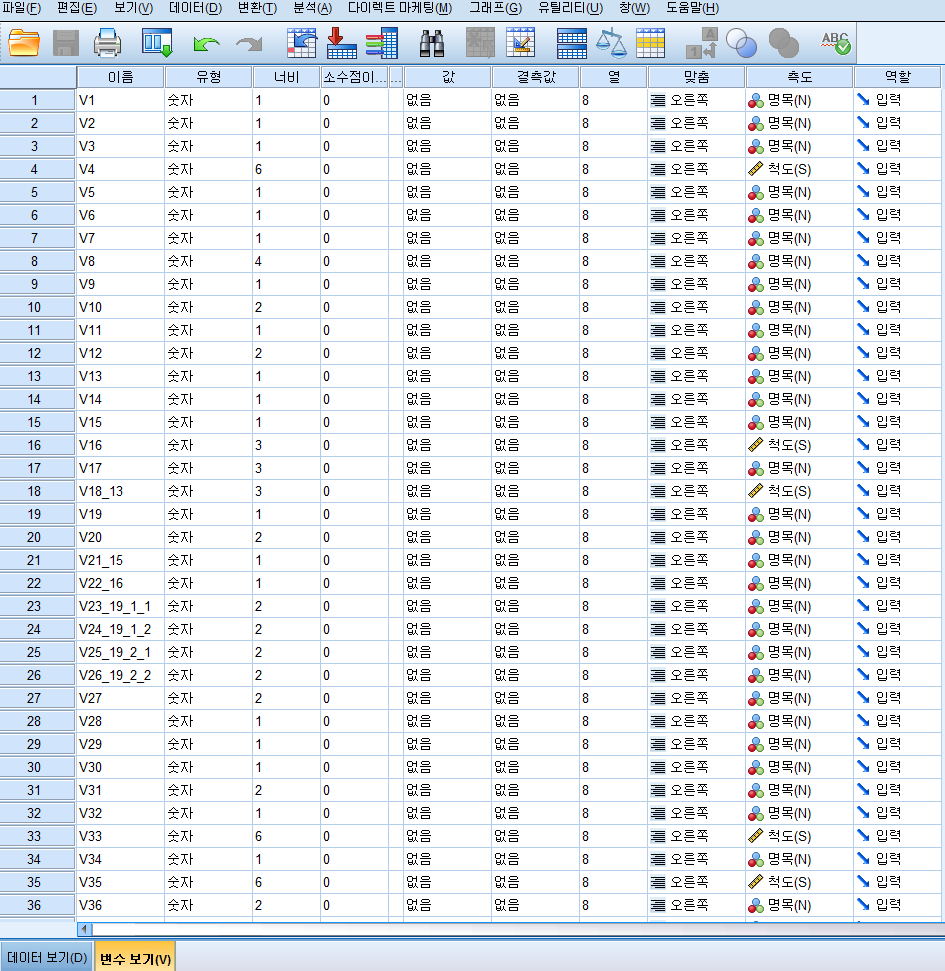Viewport: 945px width, 971px height.
Task: Open measure dropdown cell for V4
Action: 798,169
